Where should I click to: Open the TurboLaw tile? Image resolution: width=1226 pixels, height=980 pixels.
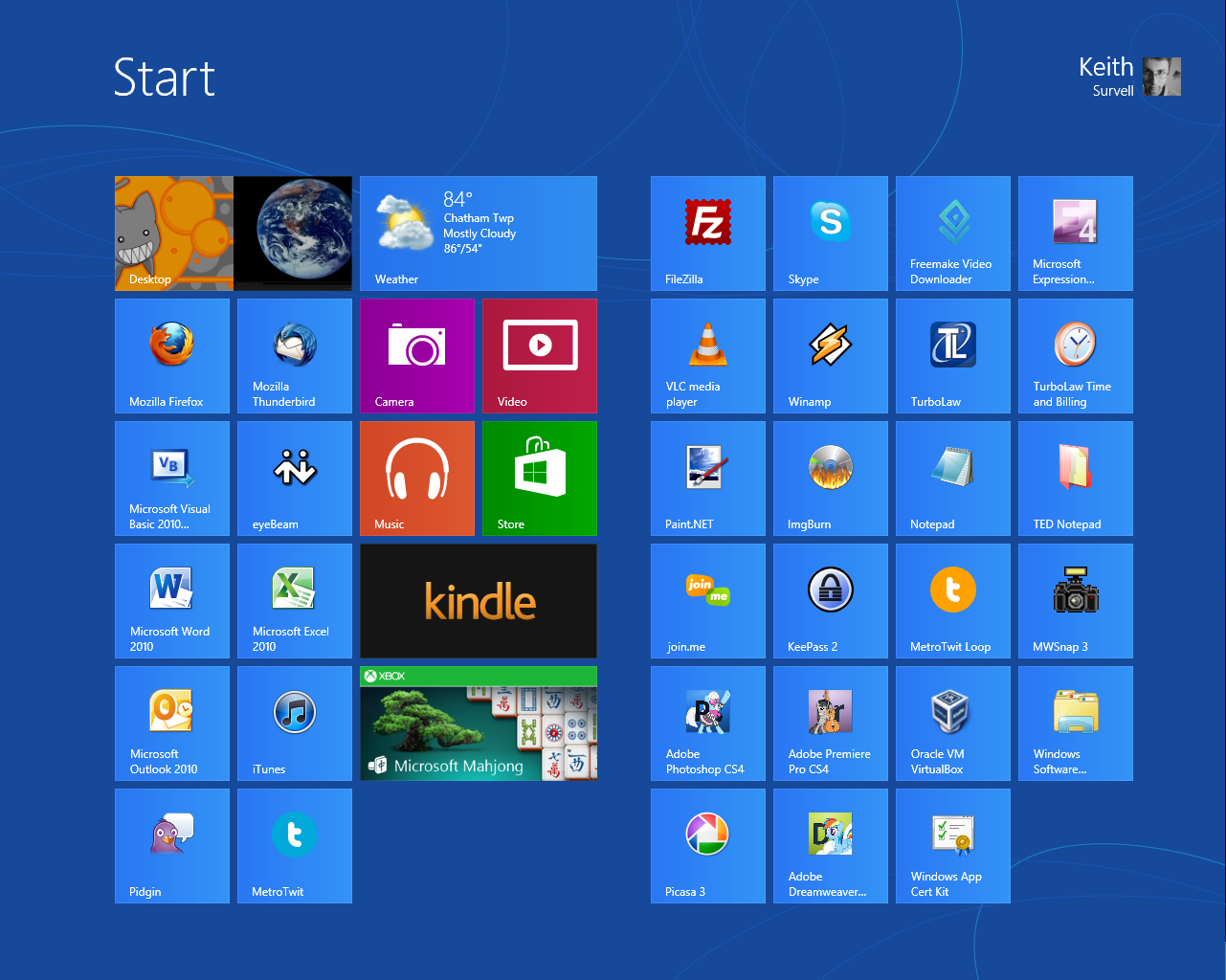tap(953, 356)
